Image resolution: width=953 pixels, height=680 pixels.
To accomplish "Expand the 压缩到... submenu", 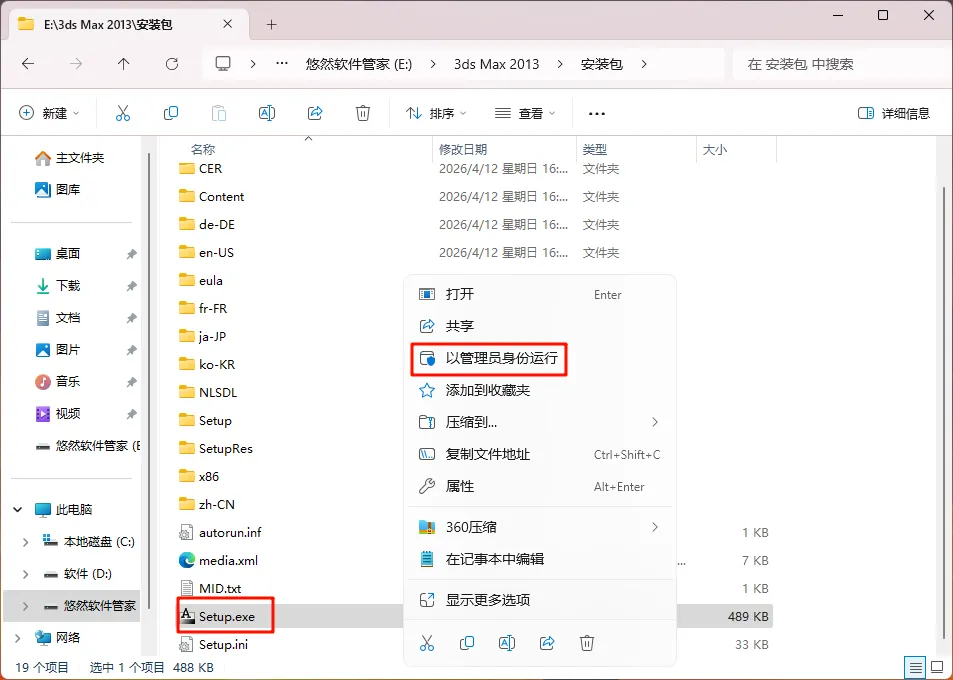I will click(x=655, y=422).
